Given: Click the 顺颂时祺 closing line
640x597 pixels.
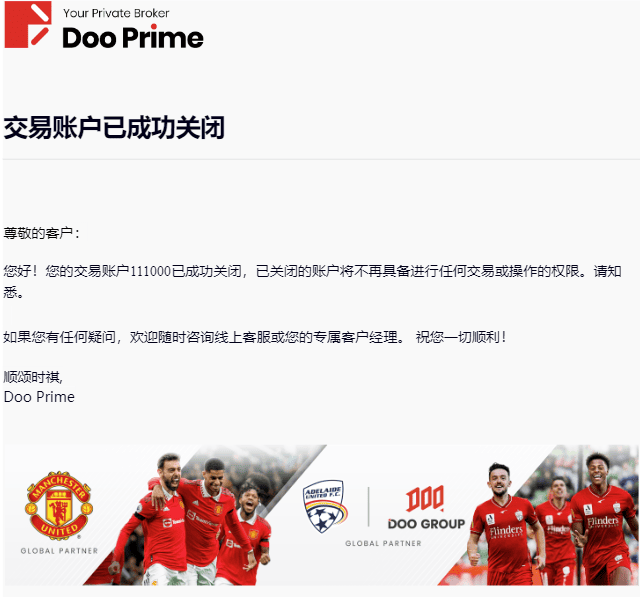Looking at the screenshot, I should click(x=33, y=377).
